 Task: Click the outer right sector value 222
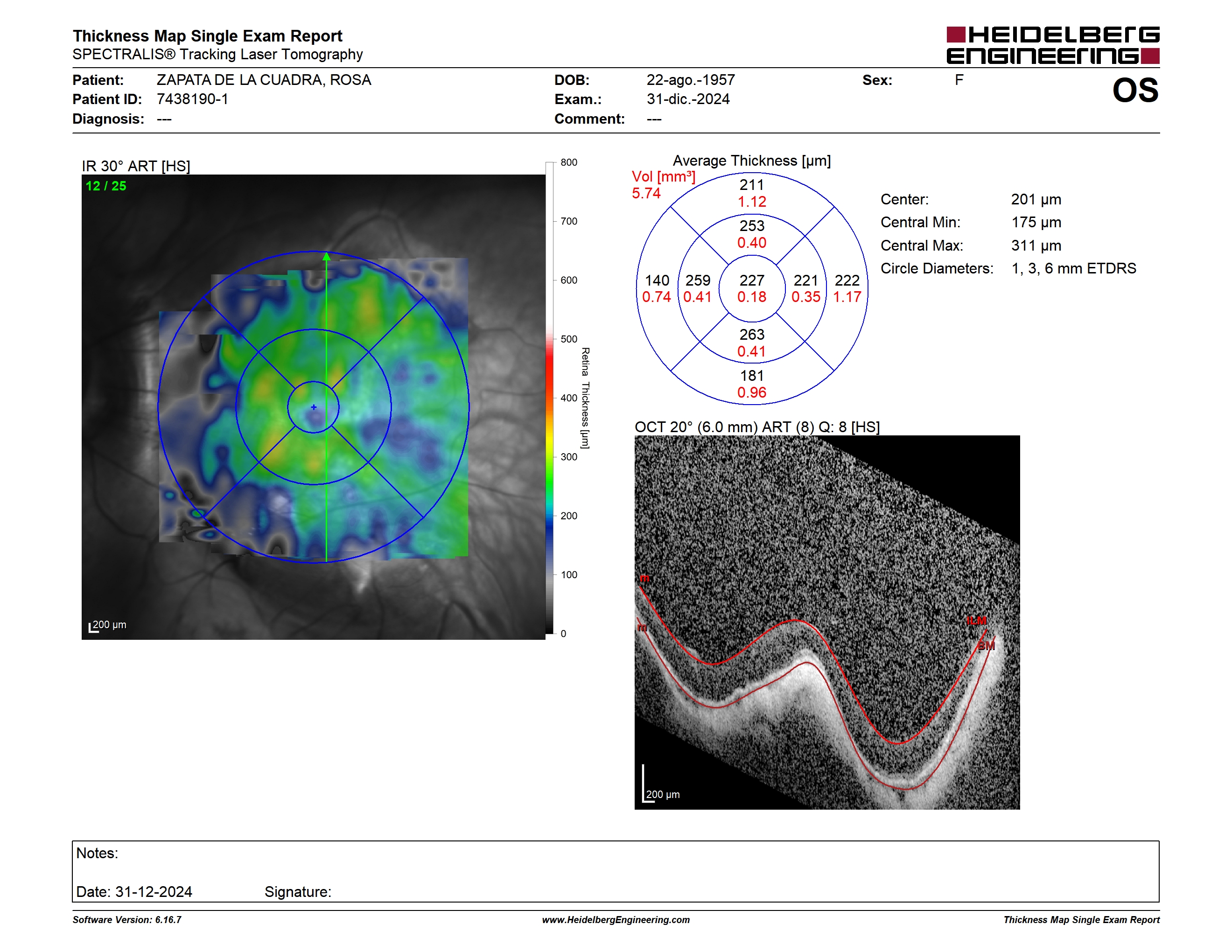[847, 280]
